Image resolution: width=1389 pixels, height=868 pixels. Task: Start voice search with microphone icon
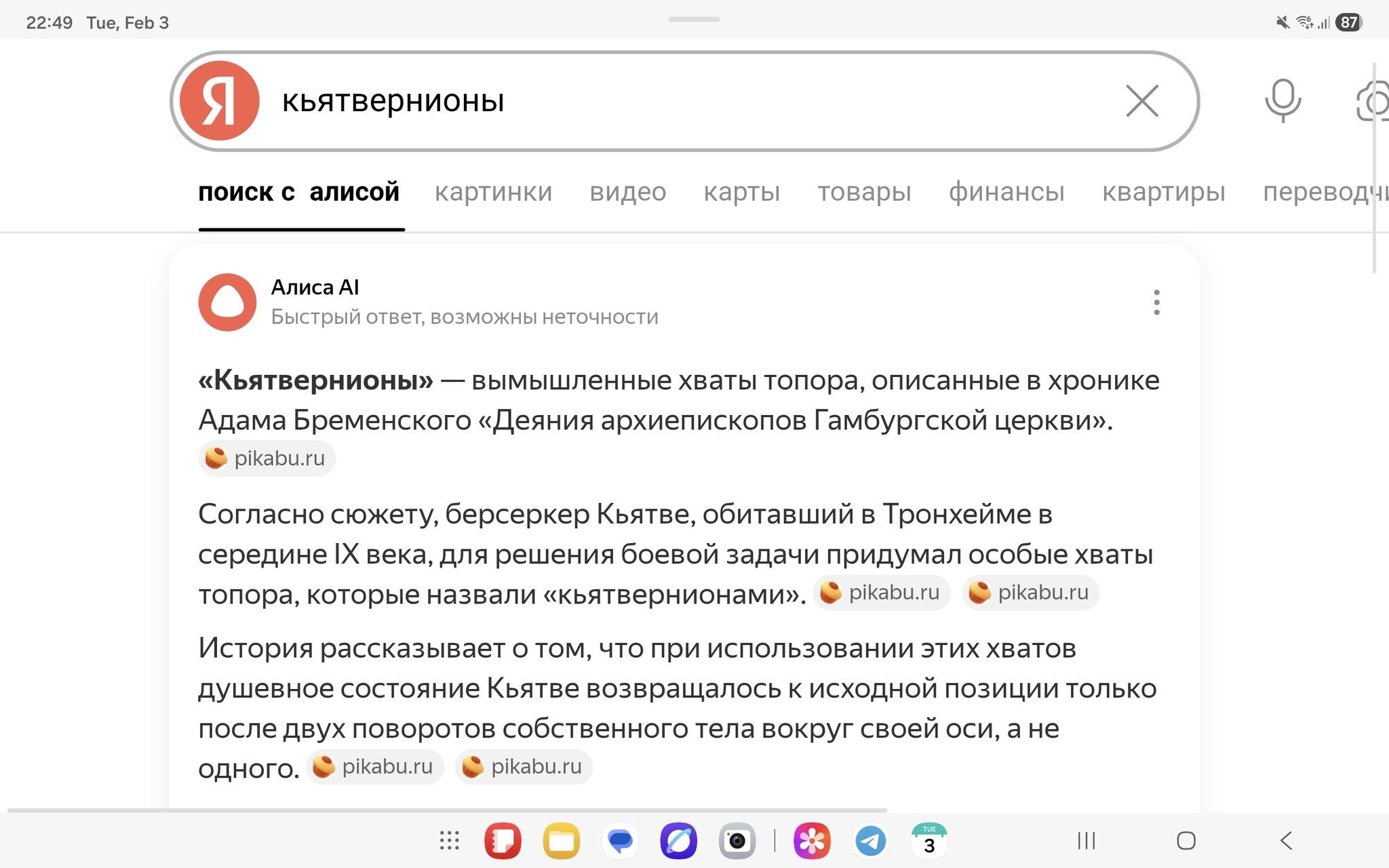tap(1283, 101)
